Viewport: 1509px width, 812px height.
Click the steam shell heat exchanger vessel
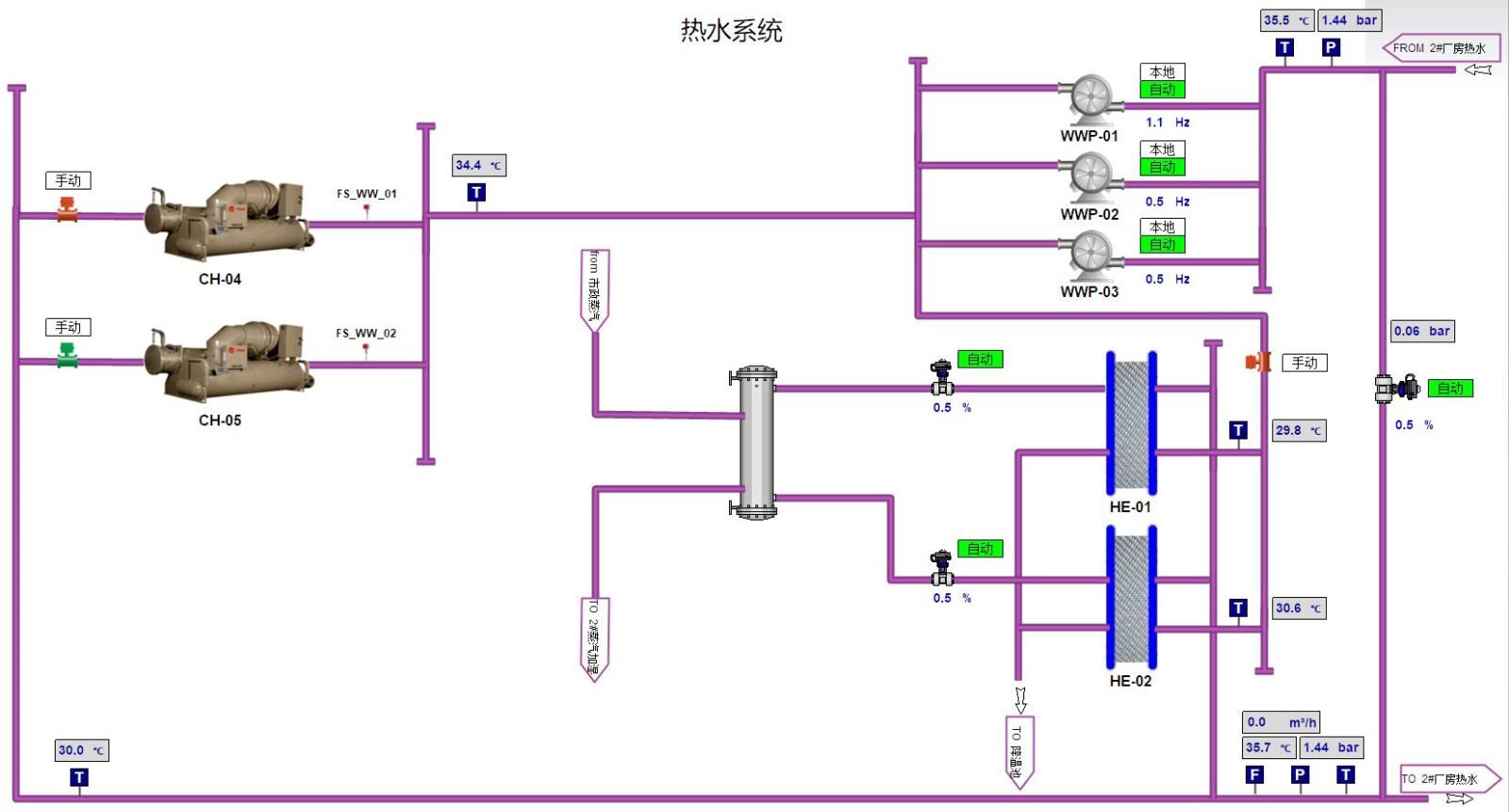(755, 442)
